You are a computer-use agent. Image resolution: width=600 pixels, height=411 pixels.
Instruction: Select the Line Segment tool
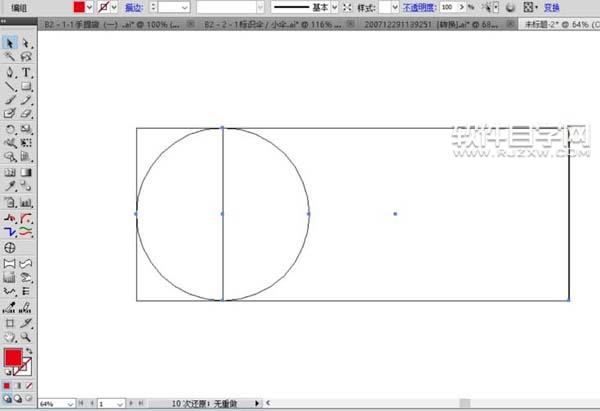pyautogui.click(x=10, y=86)
